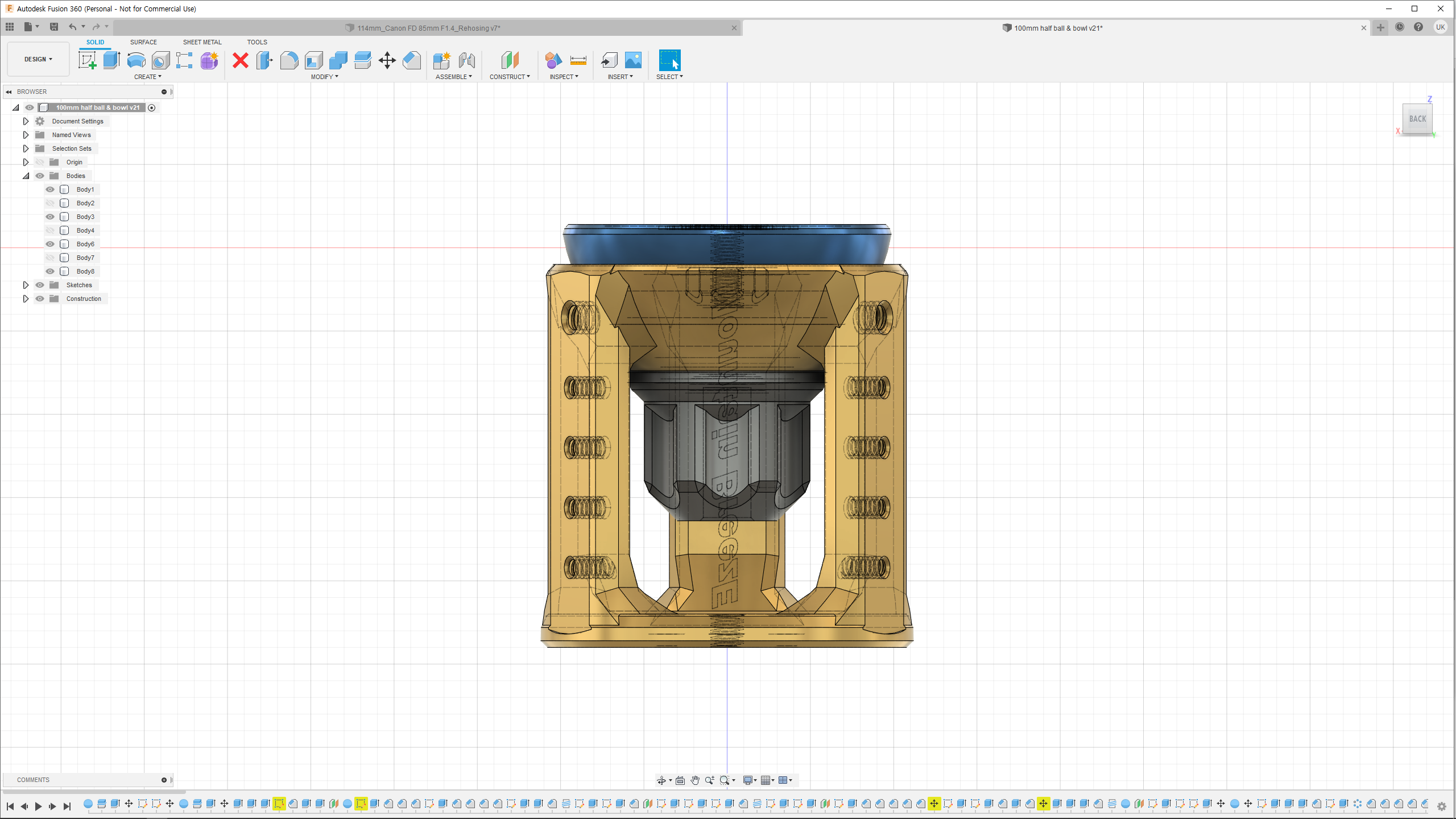The height and width of the screenshot is (819, 1456).
Task: Collapse the Bodies folder
Action: pos(26,176)
